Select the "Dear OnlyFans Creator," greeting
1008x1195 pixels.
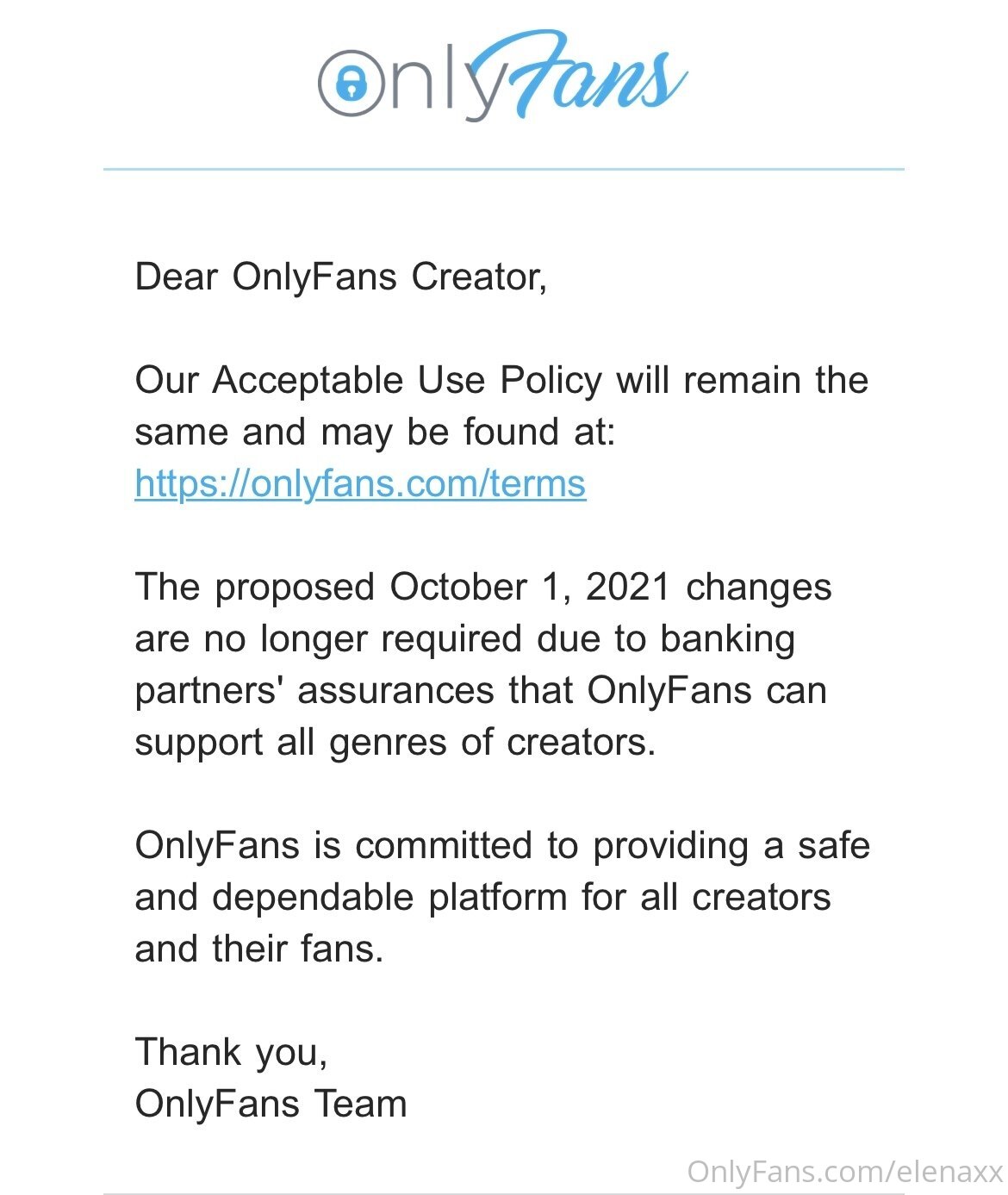(341, 277)
